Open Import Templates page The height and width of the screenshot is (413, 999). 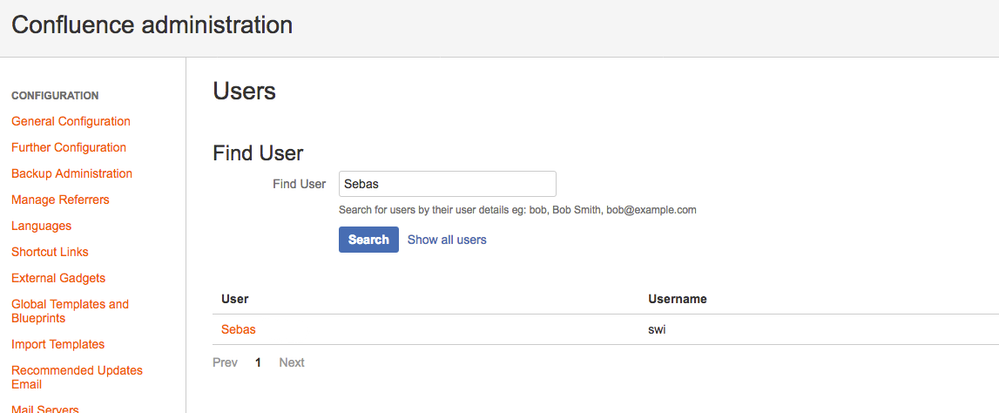[58, 344]
